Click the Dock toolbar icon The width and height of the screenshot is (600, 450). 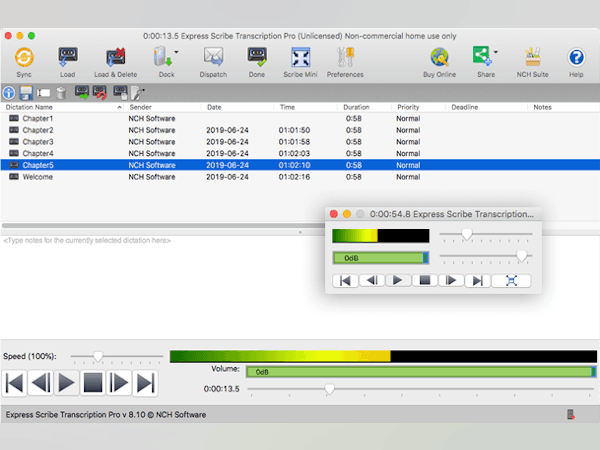click(163, 58)
